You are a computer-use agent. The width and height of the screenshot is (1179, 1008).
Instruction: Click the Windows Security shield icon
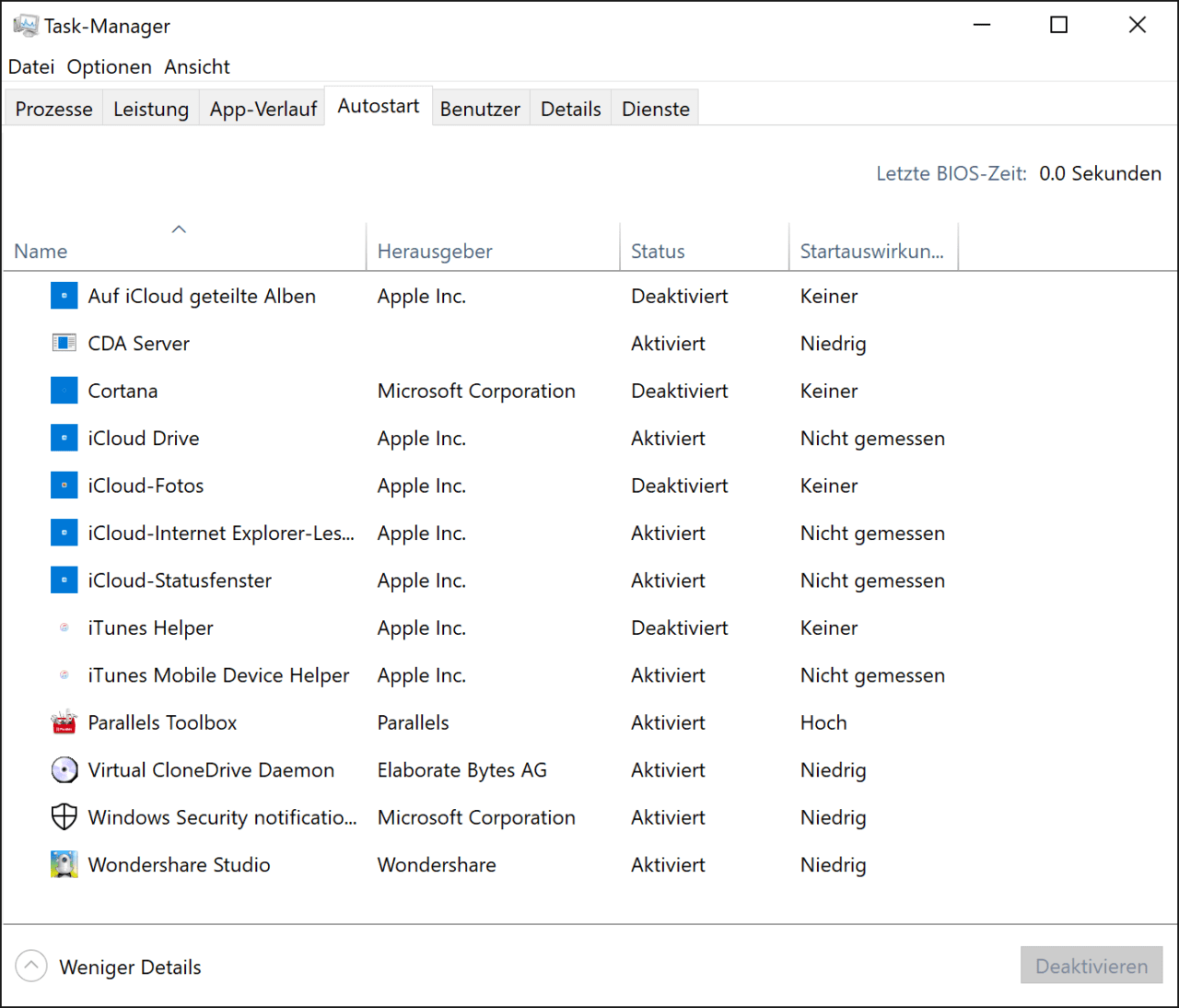point(64,816)
